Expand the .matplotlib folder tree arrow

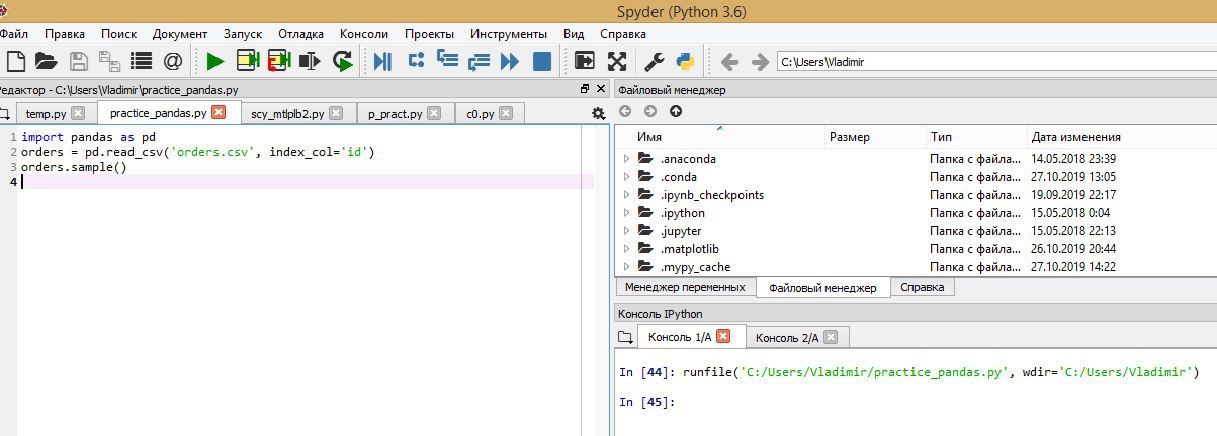point(626,249)
